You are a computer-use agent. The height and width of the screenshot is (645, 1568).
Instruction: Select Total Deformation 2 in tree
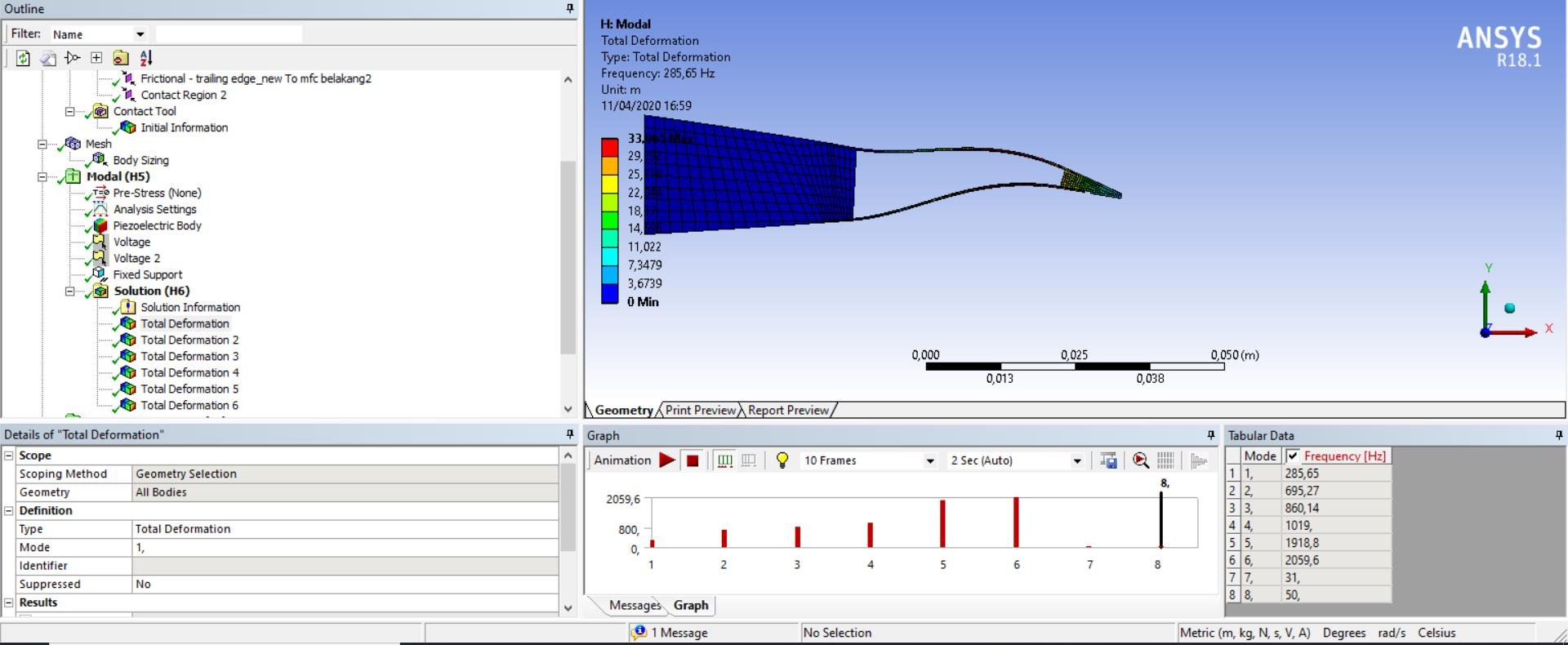189,340
